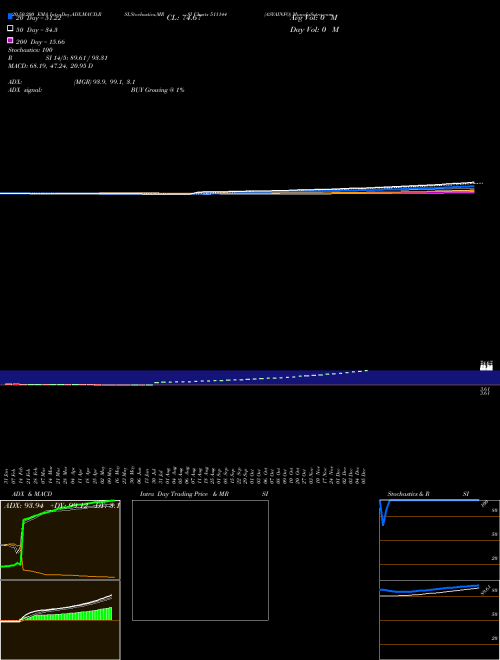This screenshot has width=500, height=660.
Task: Click the empty Intra Day Trading Price chart box
Action: (x=200, y=560)
